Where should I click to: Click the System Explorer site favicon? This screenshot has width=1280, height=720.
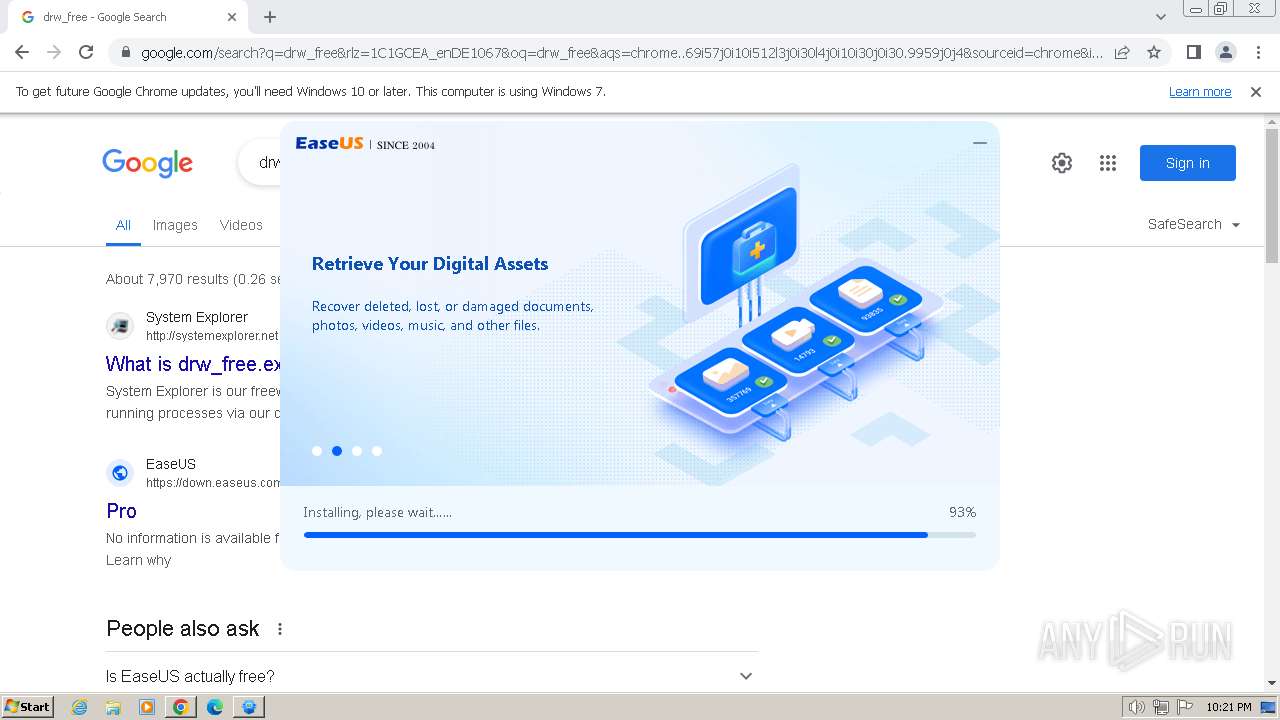120,326
